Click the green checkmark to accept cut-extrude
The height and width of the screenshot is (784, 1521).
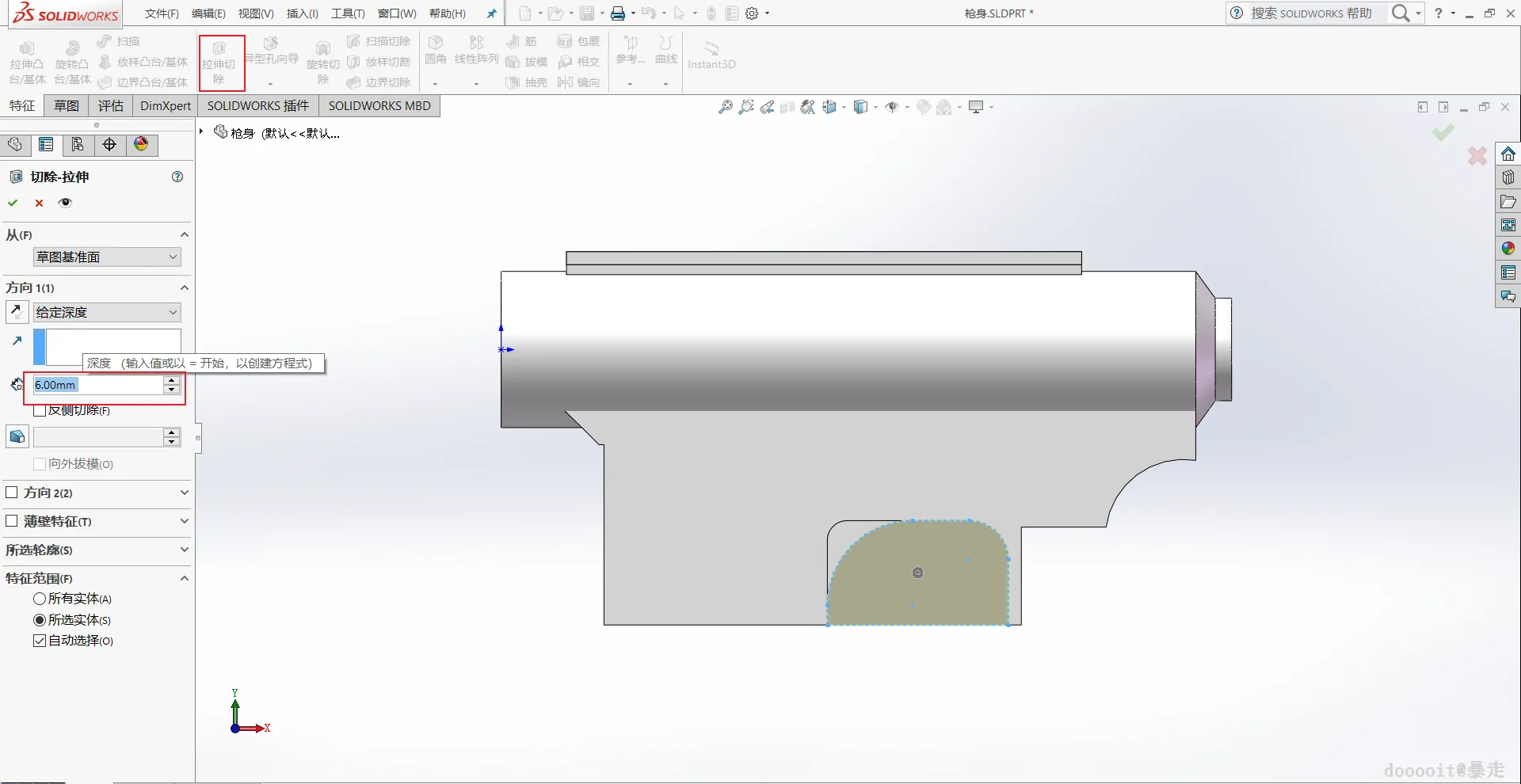[x=13, y=203]
